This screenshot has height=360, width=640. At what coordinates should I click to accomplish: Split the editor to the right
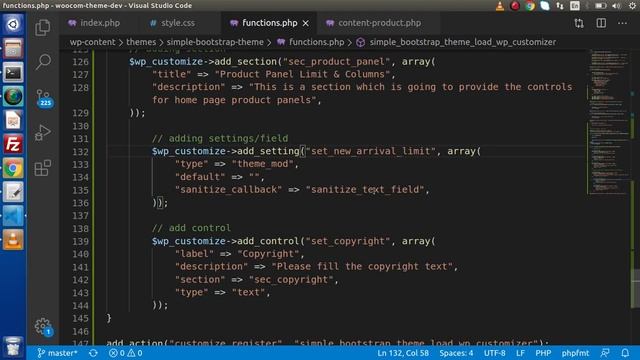pyautogui.click(x=601, y=23)
